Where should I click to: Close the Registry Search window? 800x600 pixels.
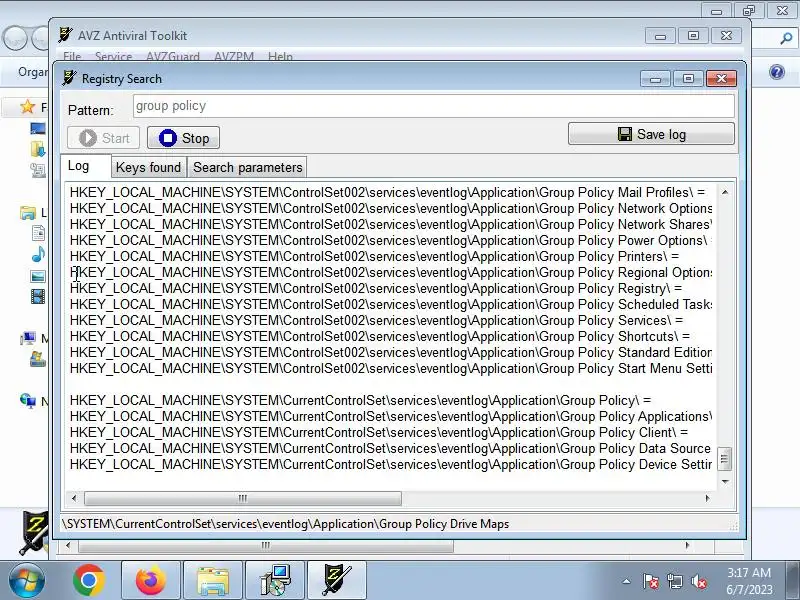[x=721, y=79]
